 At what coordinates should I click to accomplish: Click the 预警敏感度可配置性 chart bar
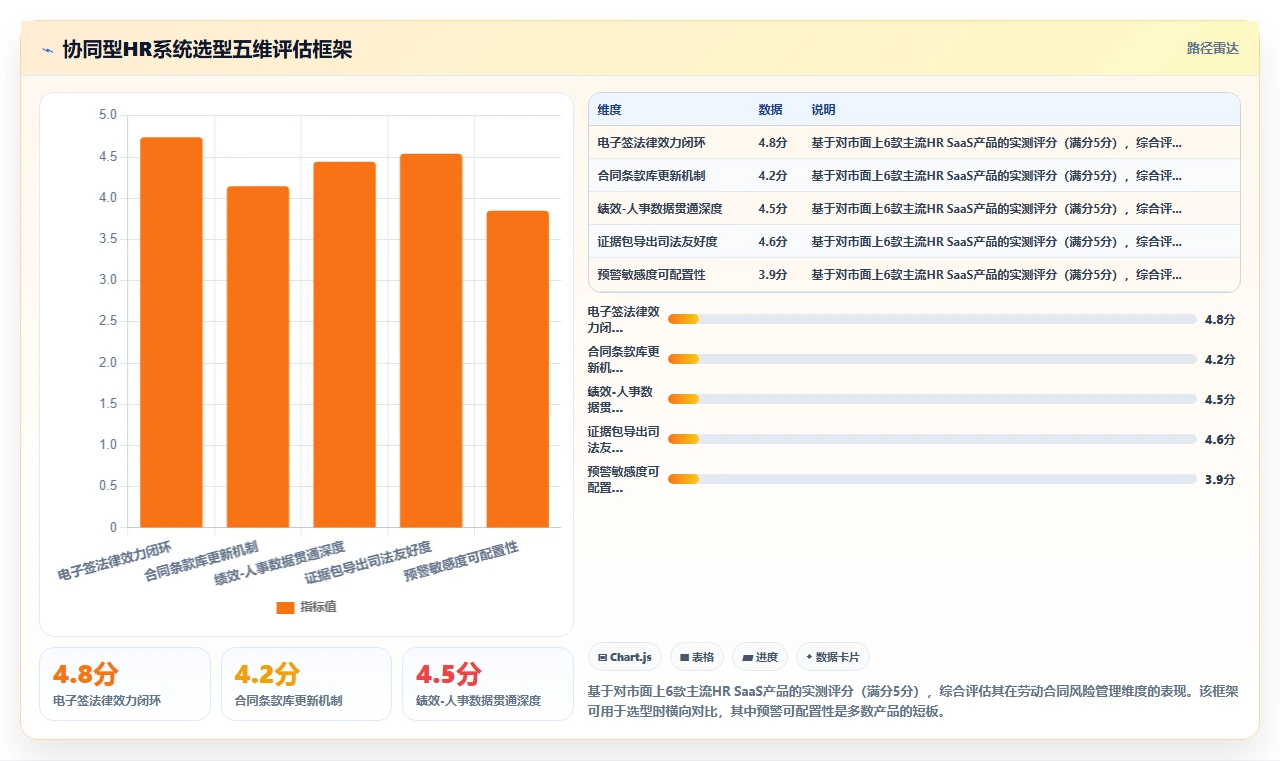[x=518, y=369]
